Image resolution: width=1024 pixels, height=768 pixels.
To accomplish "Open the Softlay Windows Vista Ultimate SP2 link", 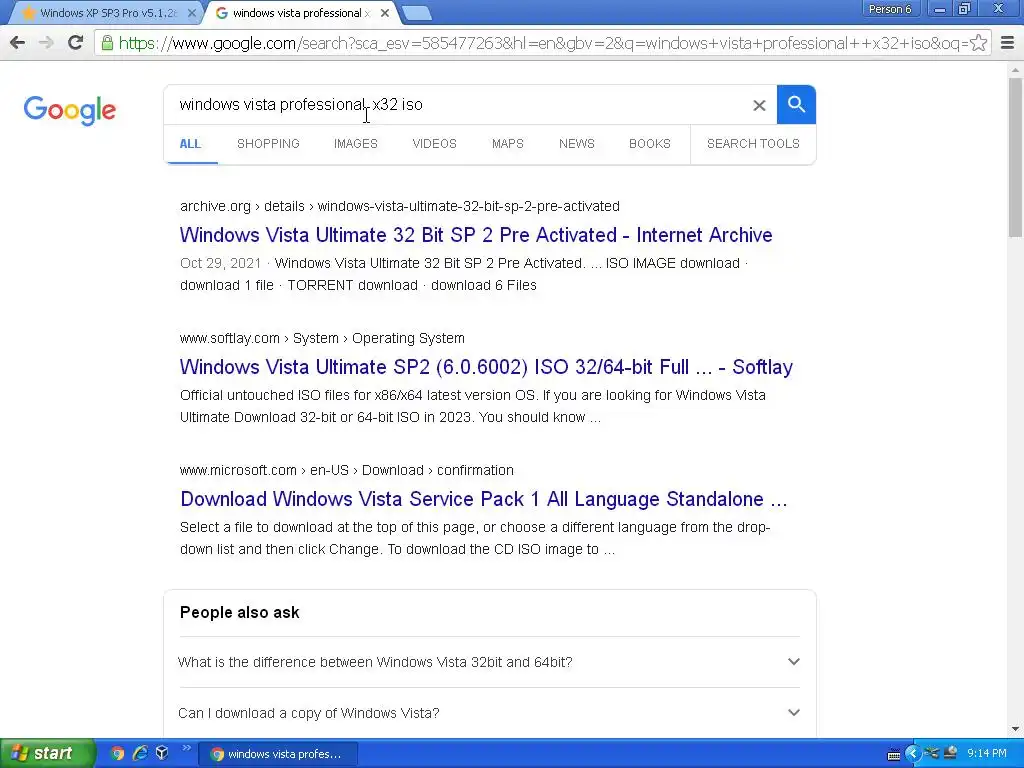I will click(487, 367).
